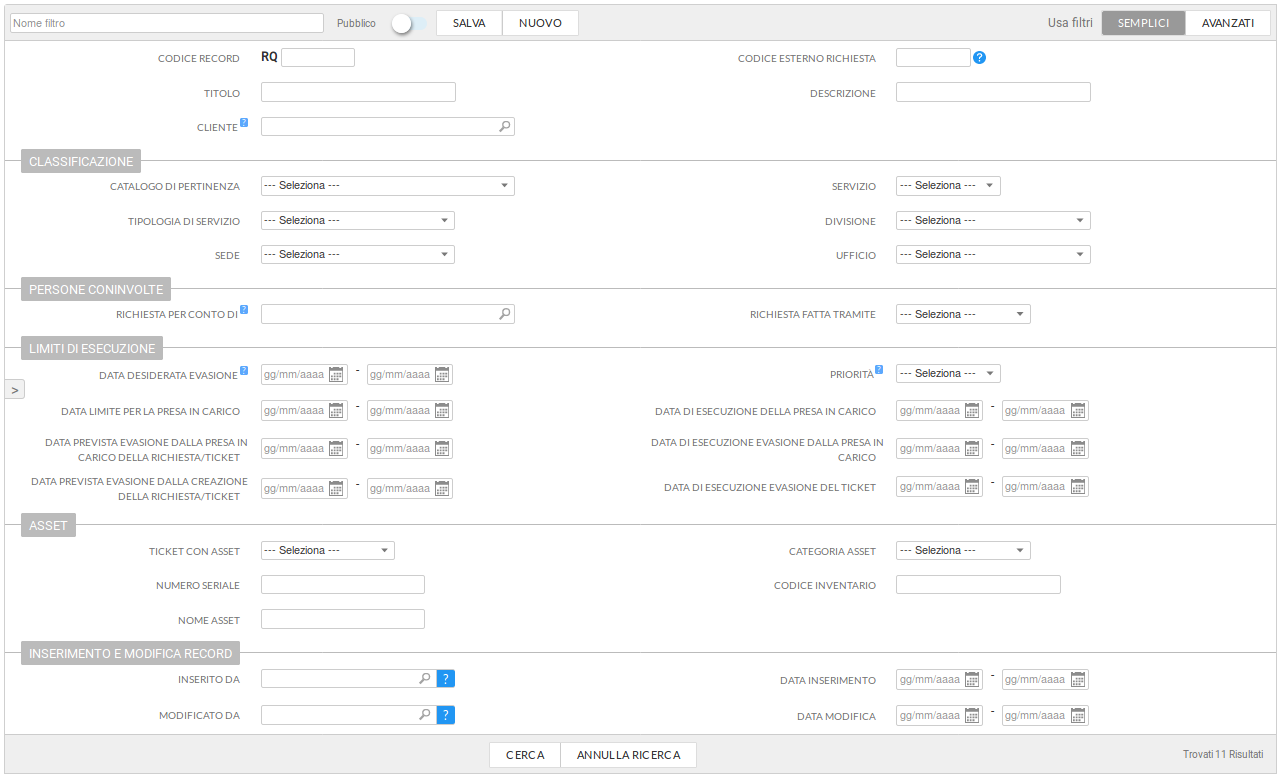Image resolution: width=1281 pixels, height=774 pixels.
Task: Open first calendar for Data Limite Presa in Carico
Action: click(337, 411)
